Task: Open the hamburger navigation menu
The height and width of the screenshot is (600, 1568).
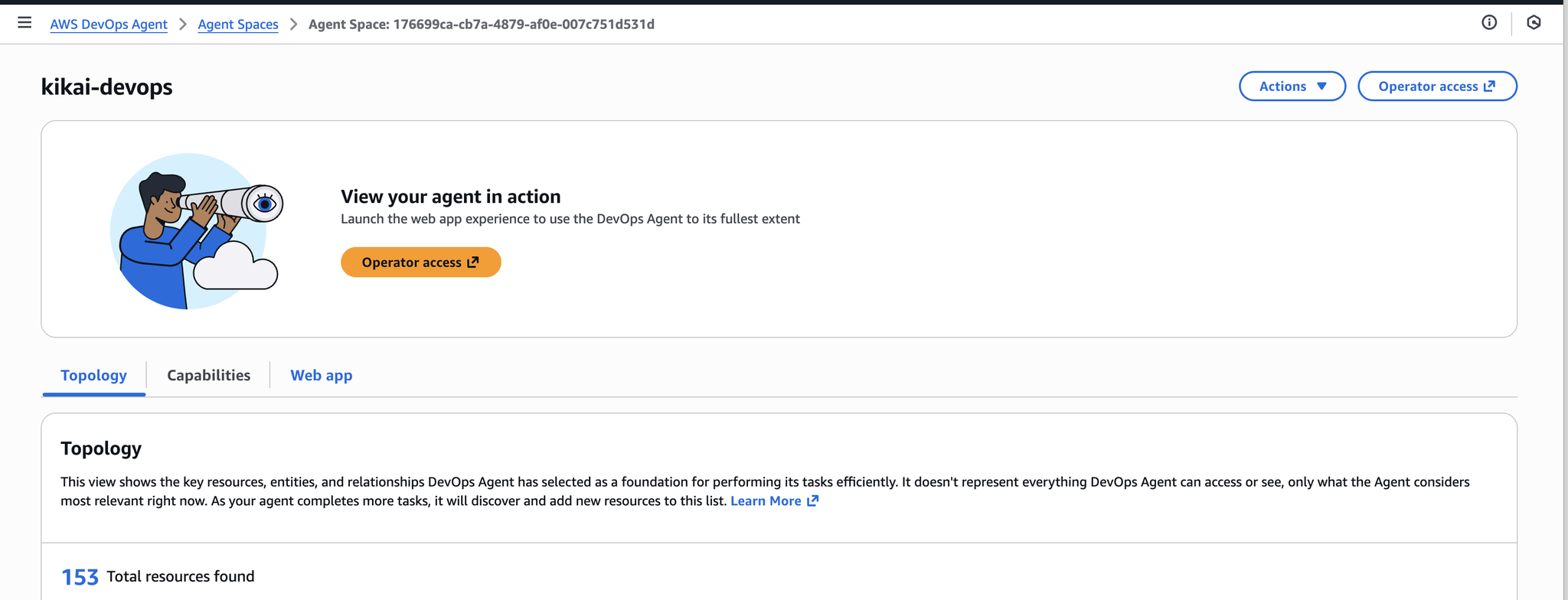Action: (24, 23)
